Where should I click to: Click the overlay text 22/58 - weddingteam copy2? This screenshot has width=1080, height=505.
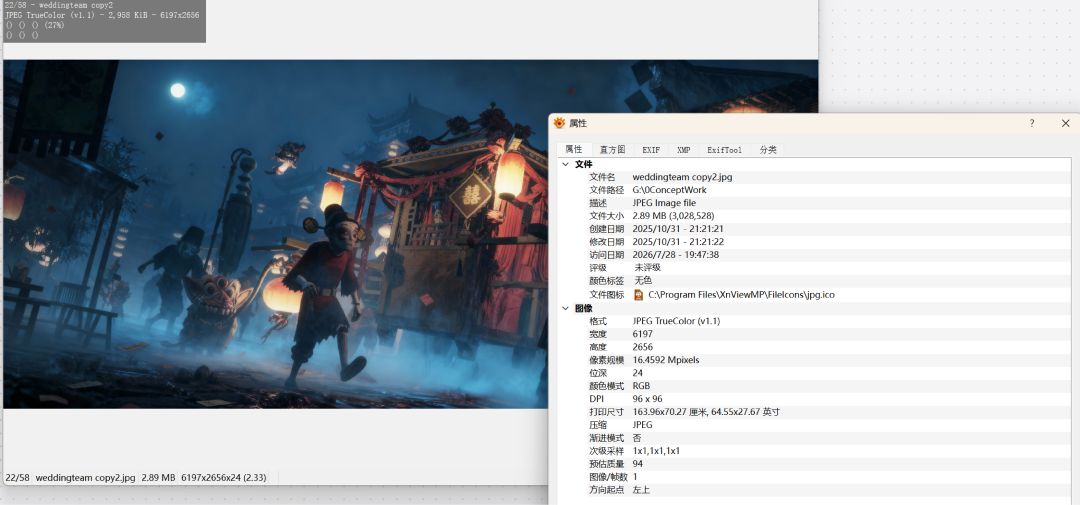(x=59, y=5)
